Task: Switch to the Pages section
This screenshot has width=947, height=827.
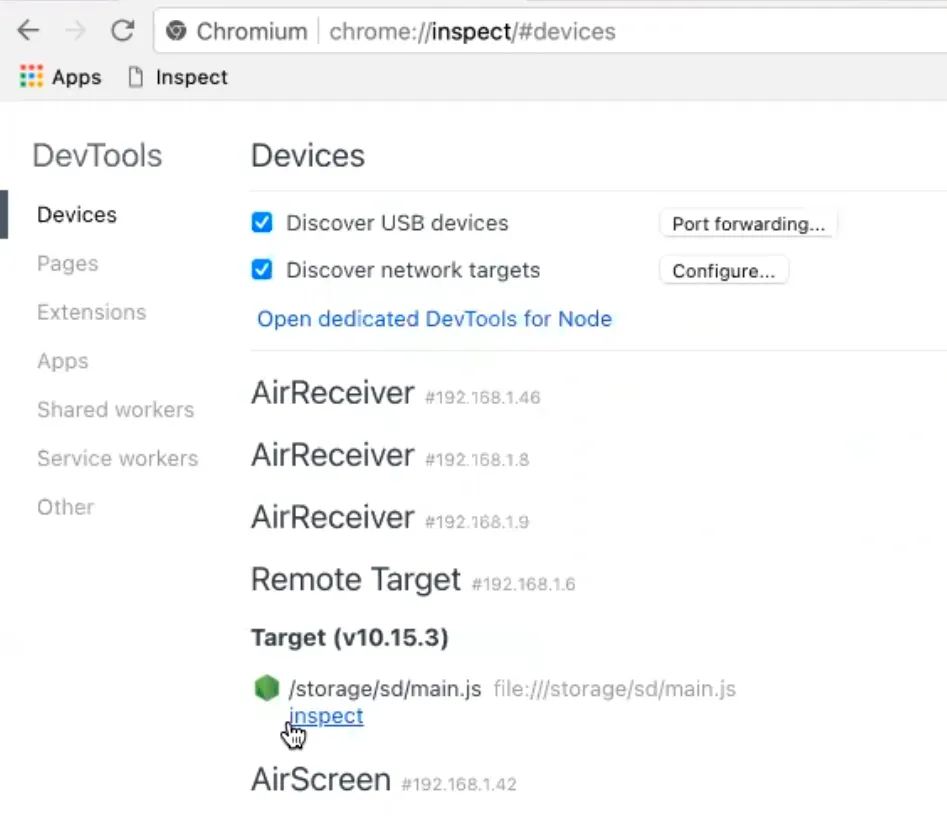Action: click(68, 263)
